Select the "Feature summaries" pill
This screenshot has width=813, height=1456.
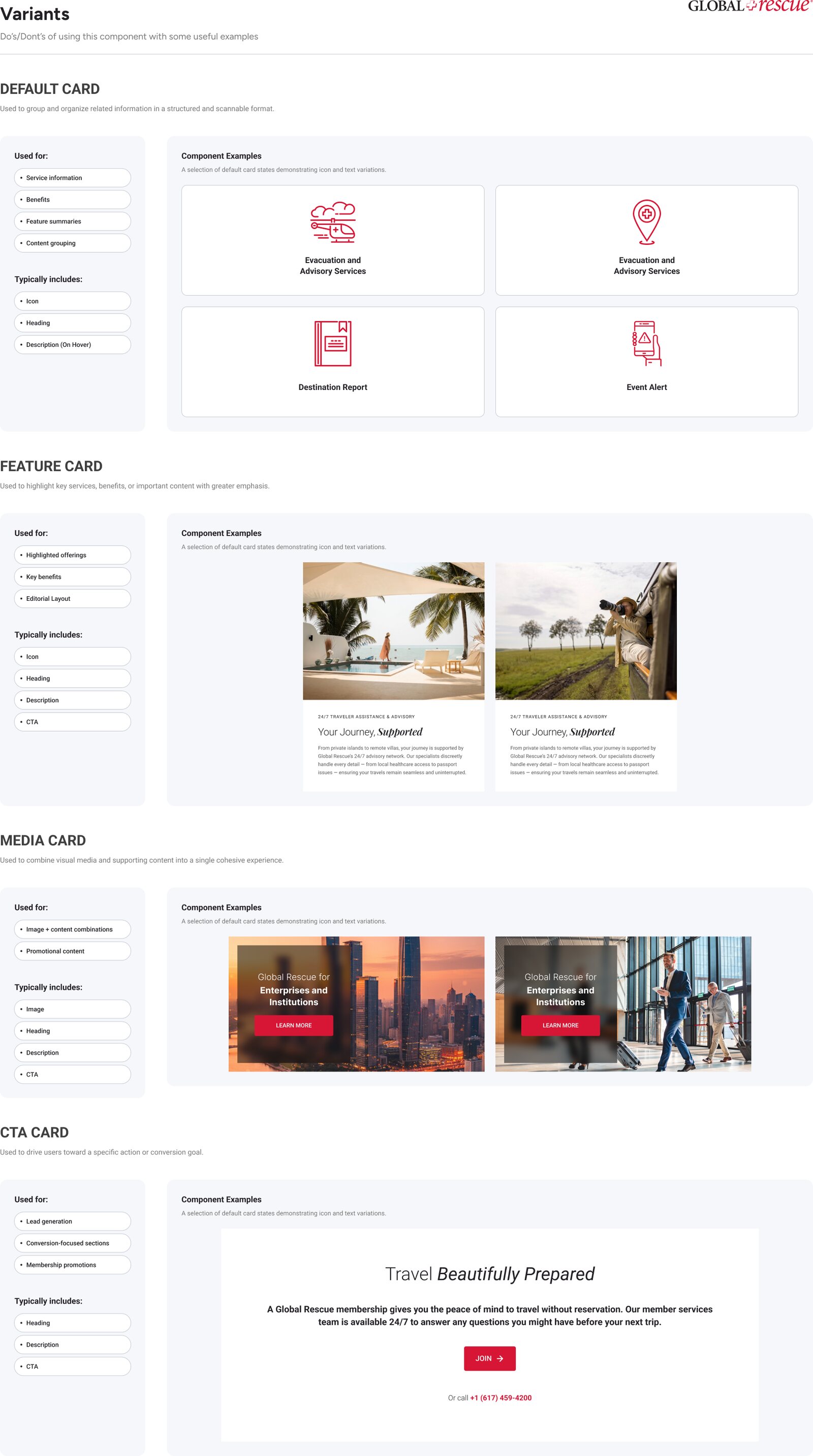pos(72,221)
